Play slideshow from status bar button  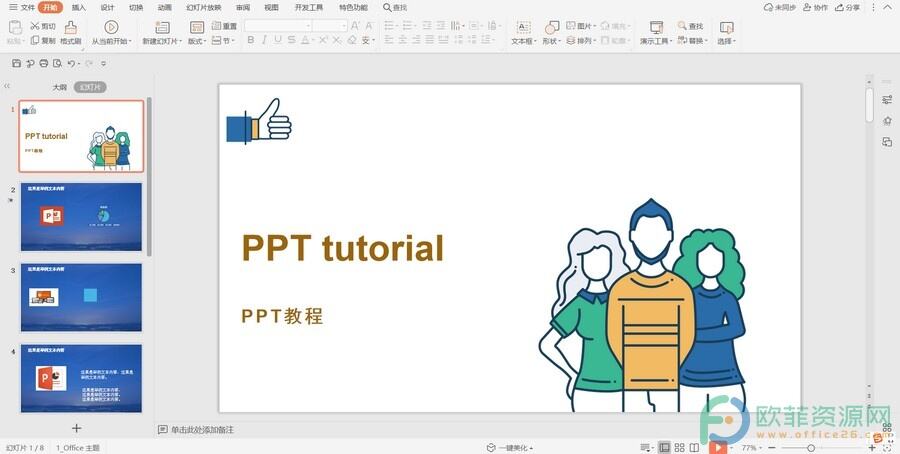(717, 448)
